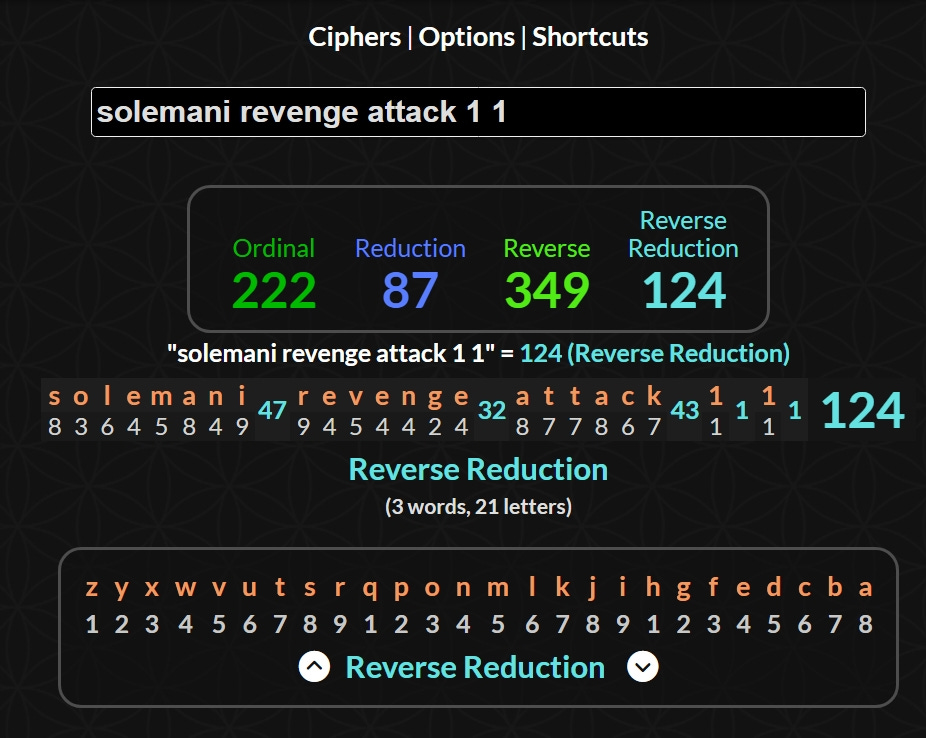Click the up chevron beside Reverse Reduction
The width and height of the screenshot is (926, 738).
314,667
